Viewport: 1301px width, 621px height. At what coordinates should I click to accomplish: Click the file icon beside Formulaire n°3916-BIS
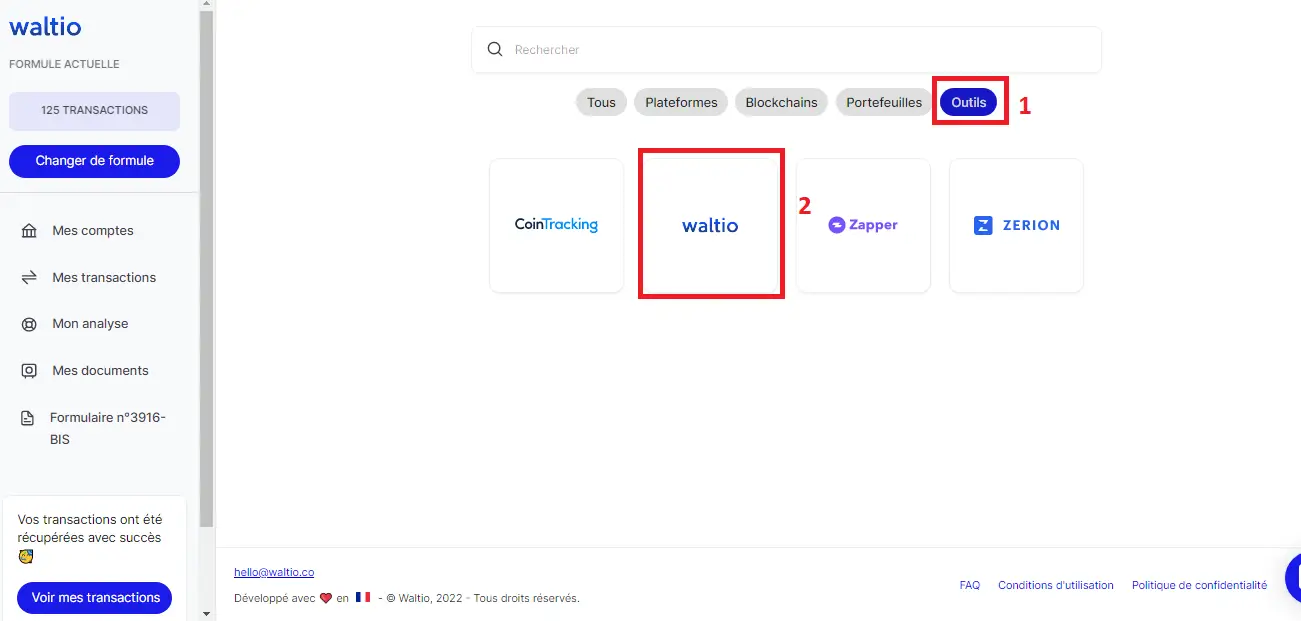tap(28, 418)
